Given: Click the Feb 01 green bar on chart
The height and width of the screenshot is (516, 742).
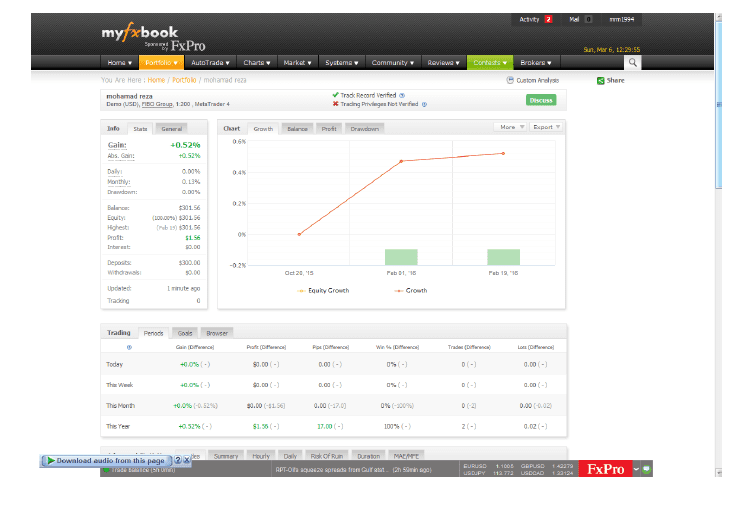Looking at the screenshot, I should click(x=401, y=257).
